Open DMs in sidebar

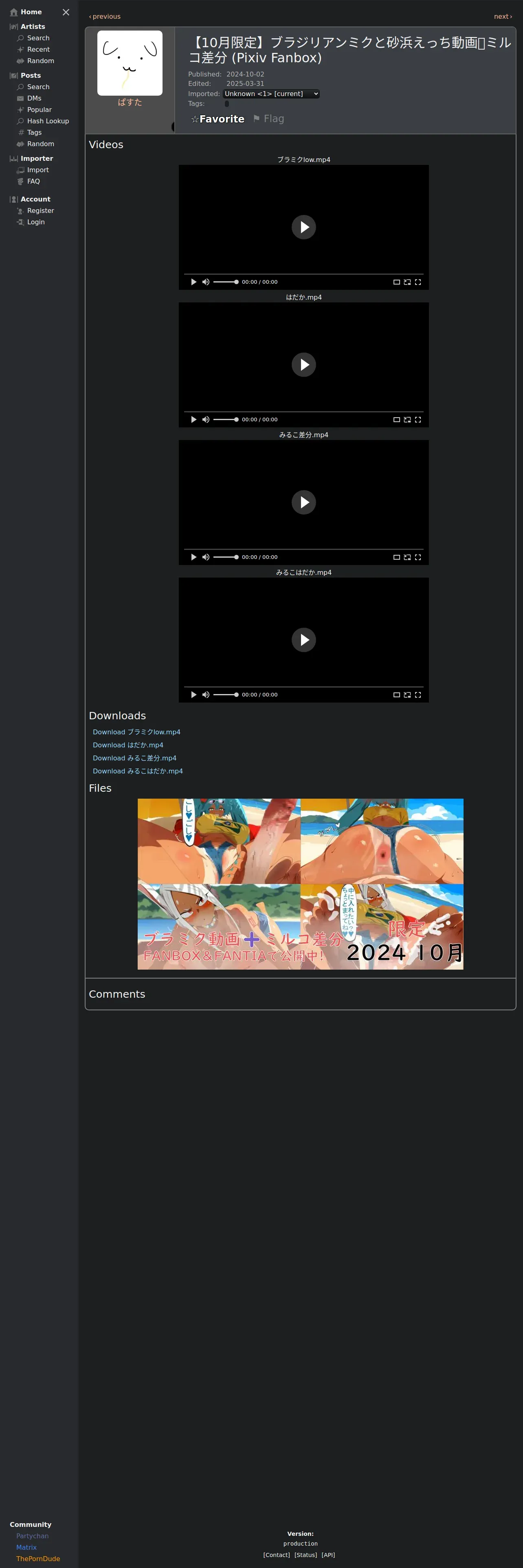(34, 99)
